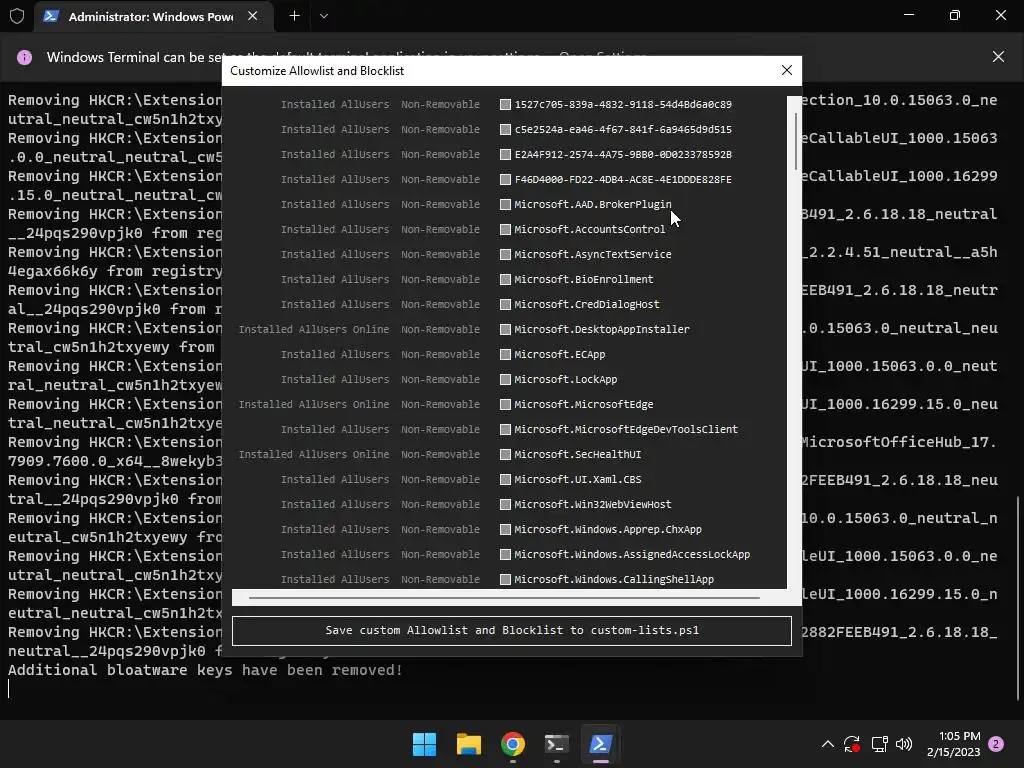This screenshot has height=768, width=1024.
Task: Open the volume control tray icon
Action: click(x=904, y=744)
